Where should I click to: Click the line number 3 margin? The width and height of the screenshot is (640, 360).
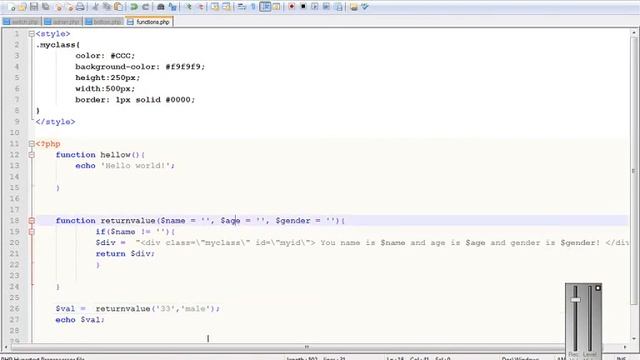[17, 56]
